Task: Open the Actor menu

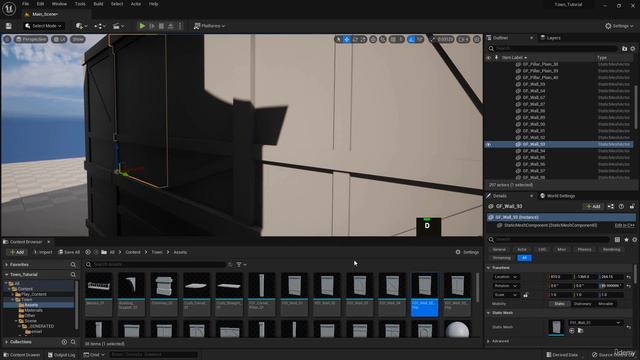Action: point(136,4)
